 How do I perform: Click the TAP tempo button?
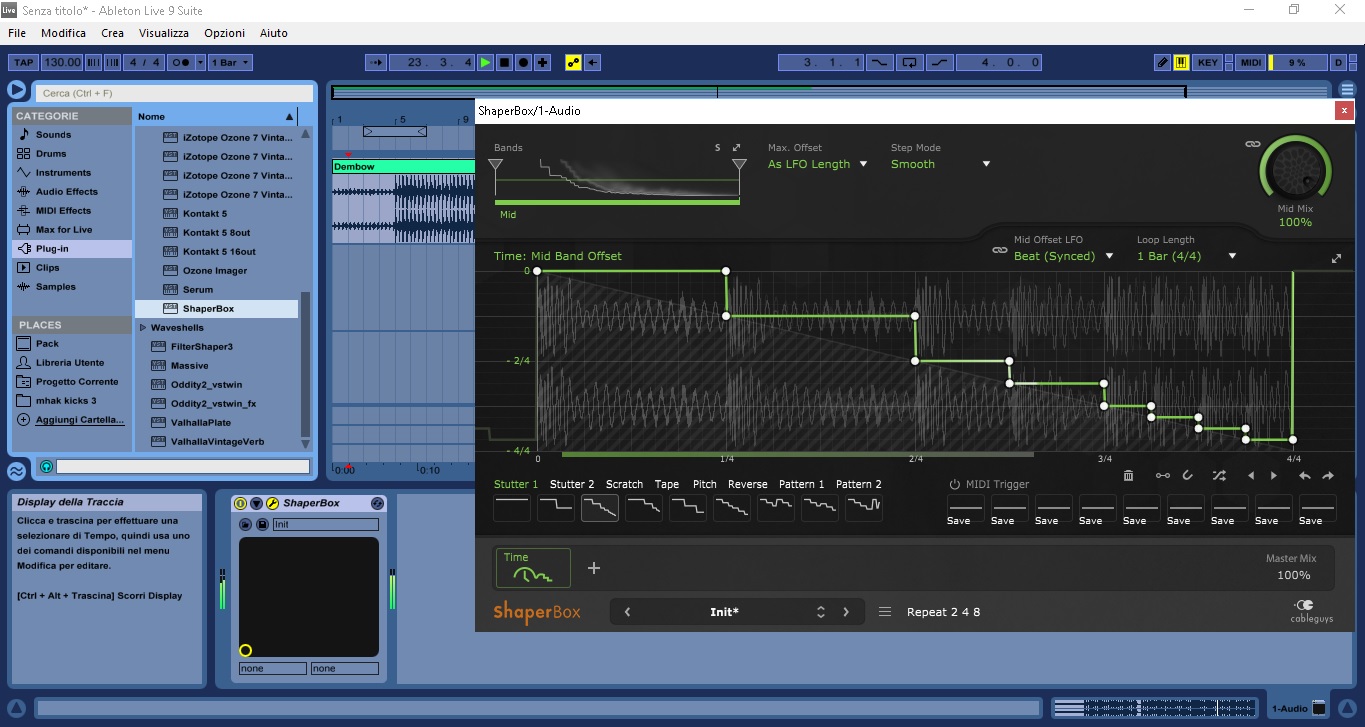click(23, 62)
